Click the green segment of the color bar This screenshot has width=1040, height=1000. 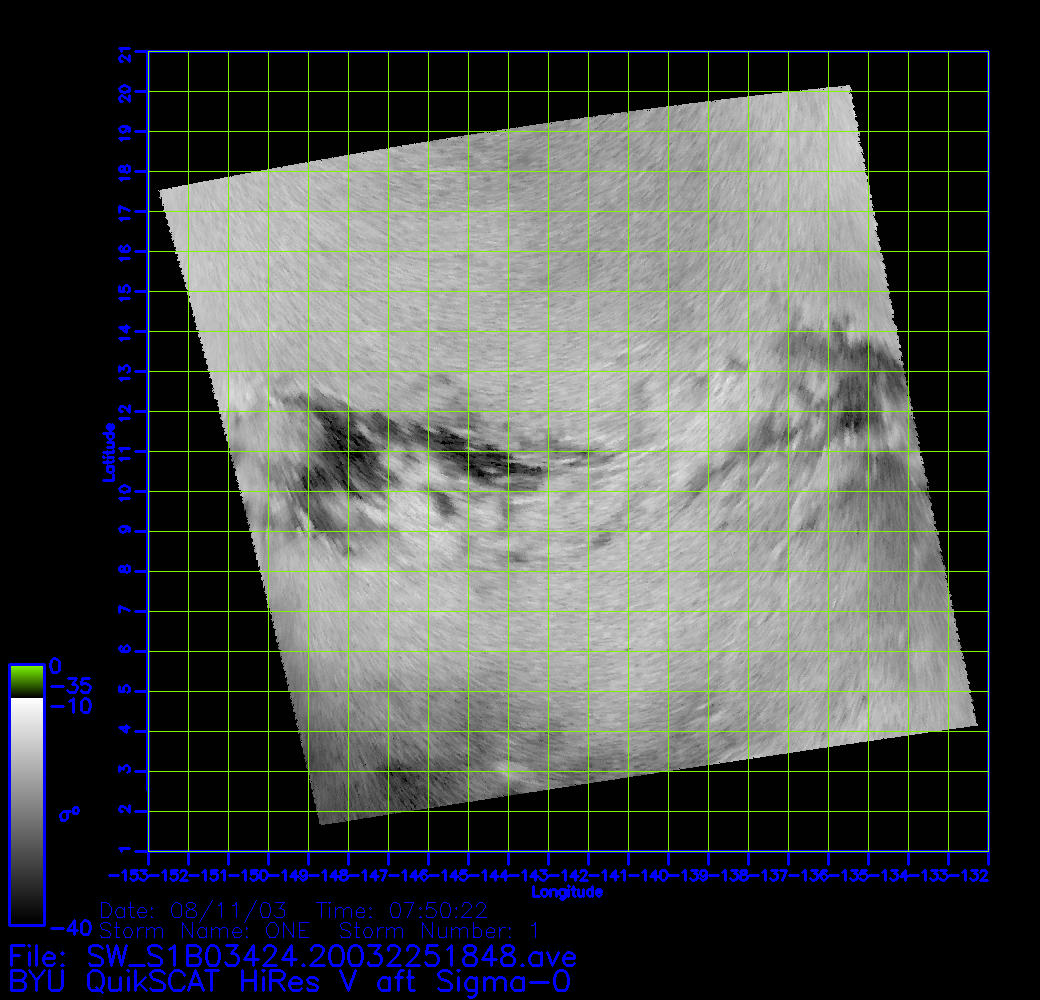click(x=26, y=681)
